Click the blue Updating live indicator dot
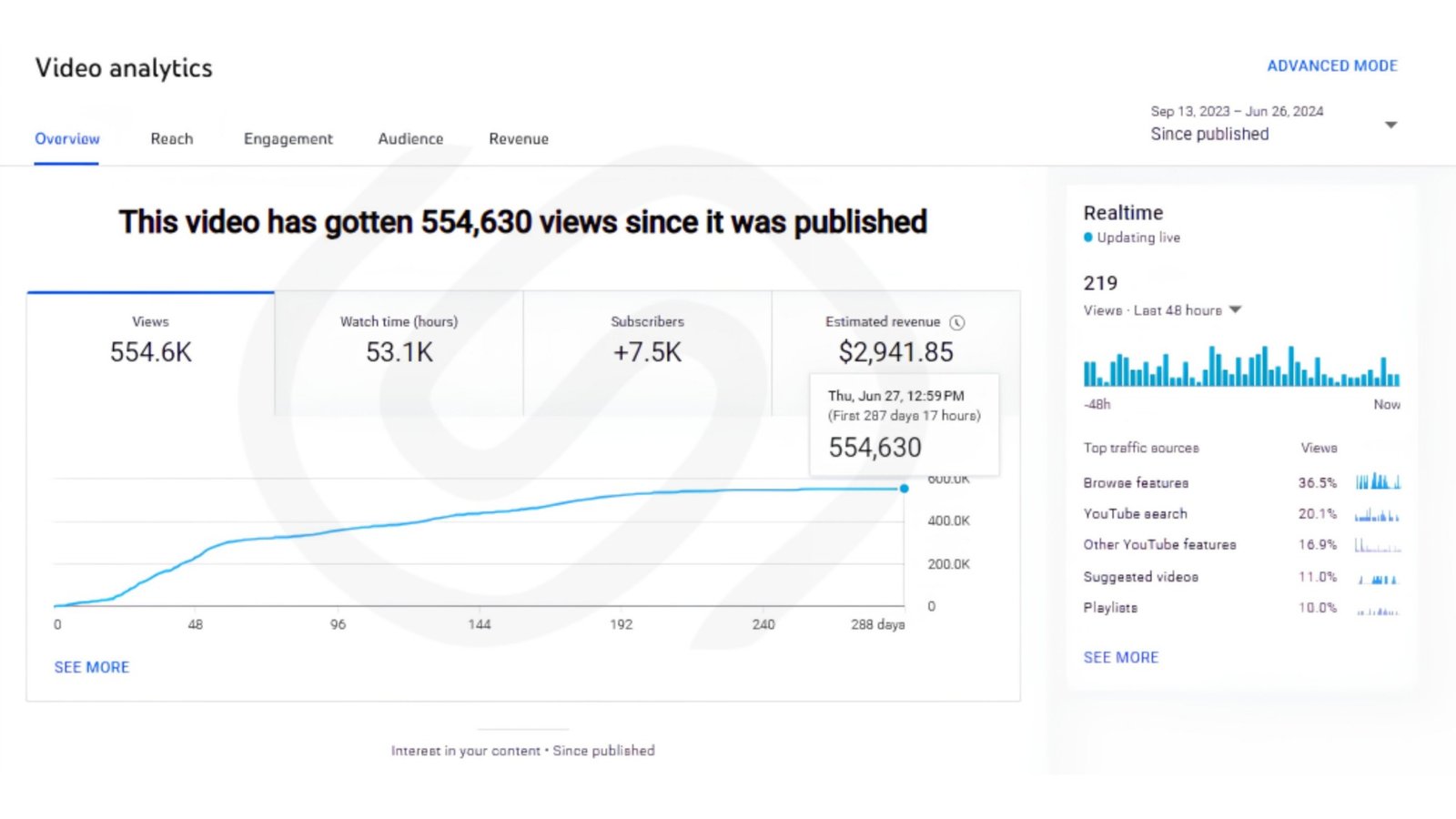The height and width of the screenshot is (819, 1456). (x=1088, y=238)
